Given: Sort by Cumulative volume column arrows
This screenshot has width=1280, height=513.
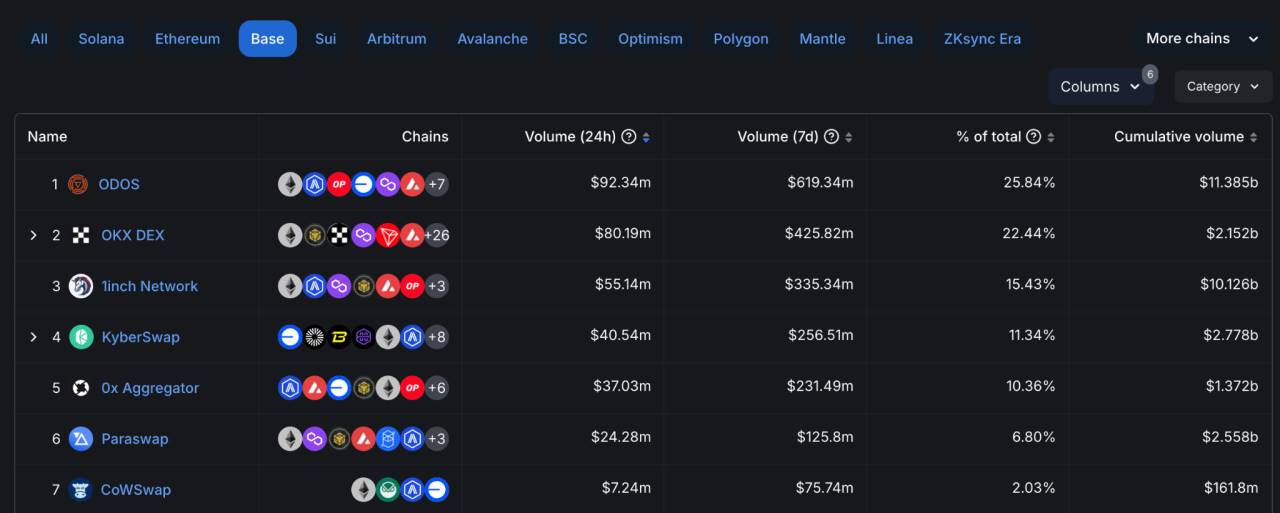Looking at the screenshot, I should click(1253, 137).
